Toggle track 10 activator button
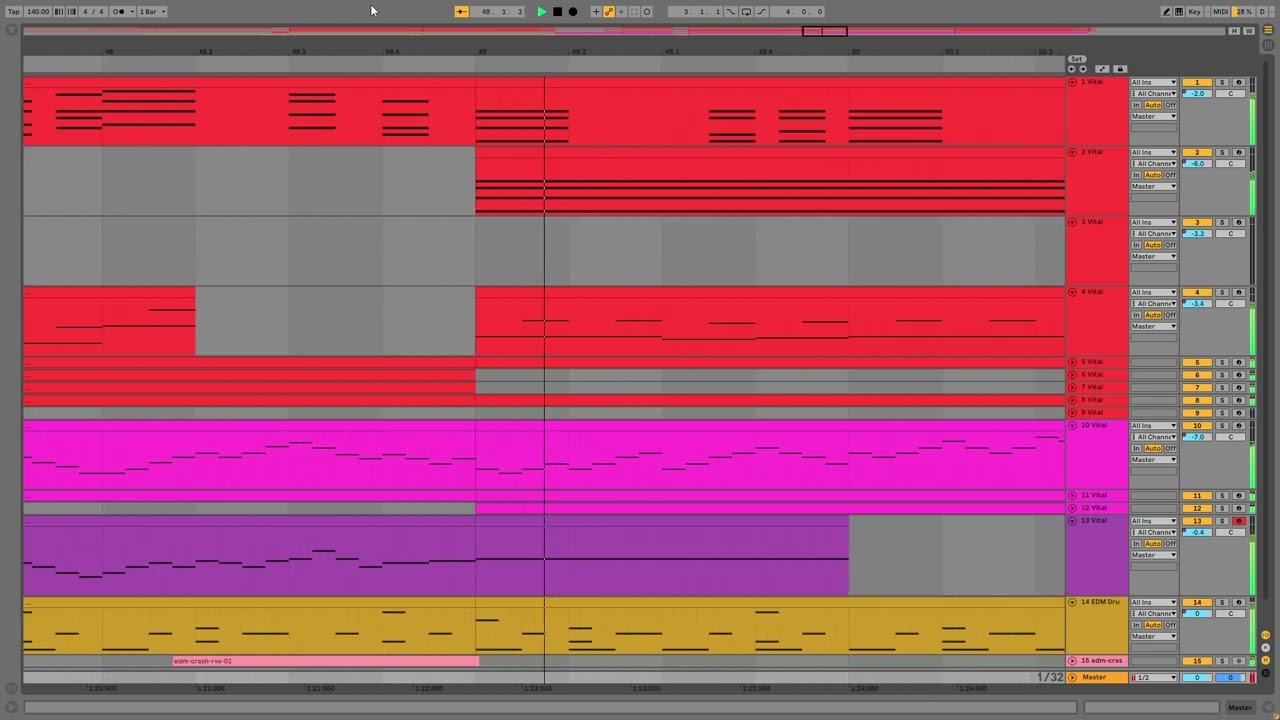The height and width of the screenshot is (720, 1280). coord(1197,425)
